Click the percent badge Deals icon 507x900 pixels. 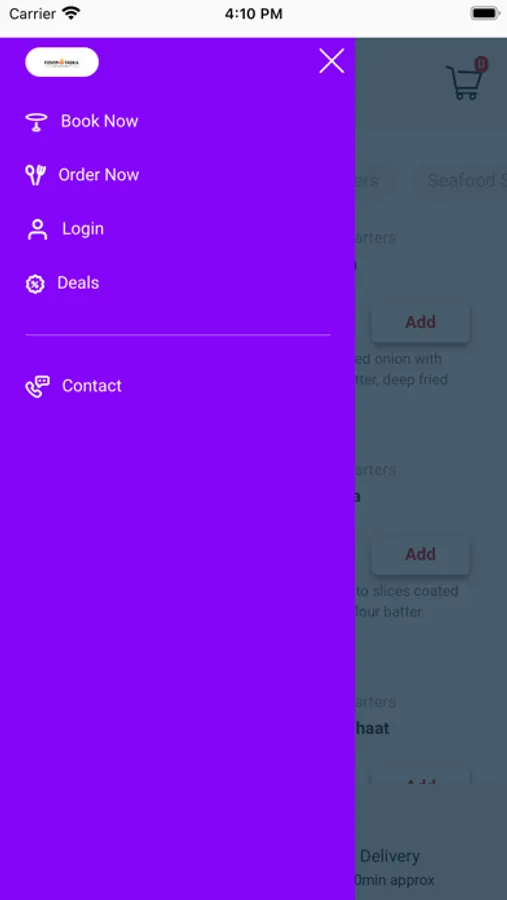pos(35,284)
